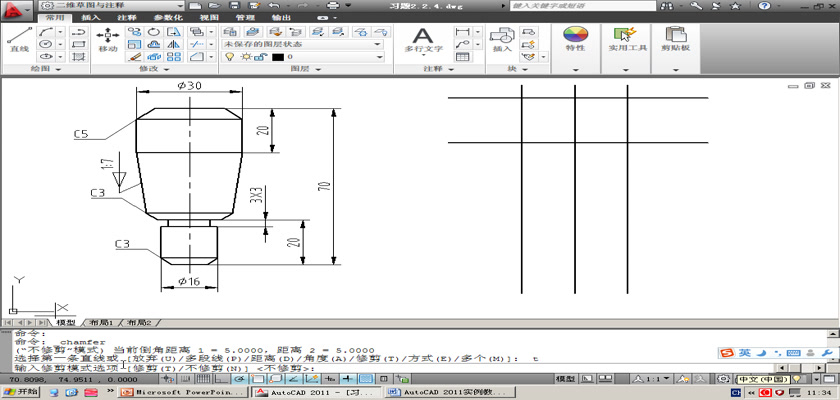
Task: Open the annotation scale 1:1 dropdown
Action: point(651,379)
